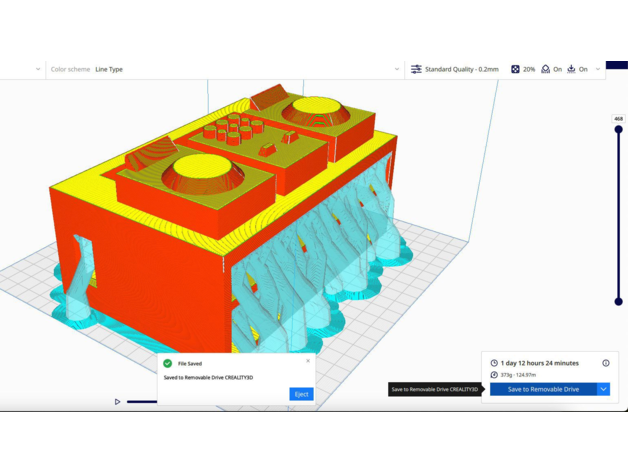Open the save options arrow dropdown
This screenshot has width=628, height=472.
[603, 389]
